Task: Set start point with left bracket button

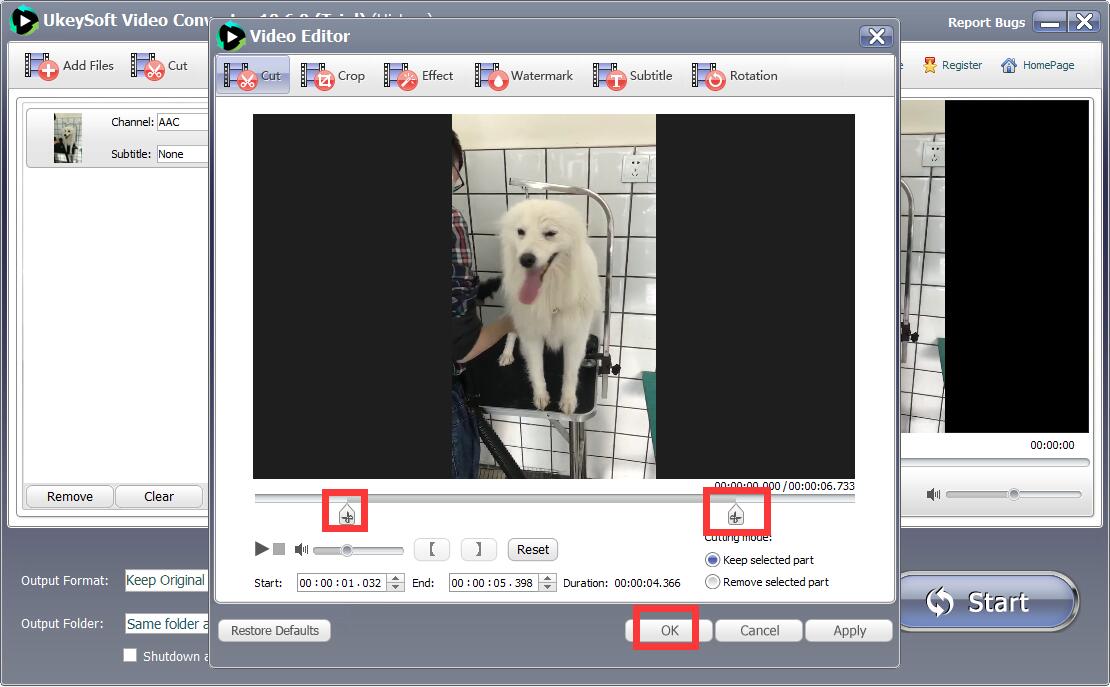Action: 432,550
